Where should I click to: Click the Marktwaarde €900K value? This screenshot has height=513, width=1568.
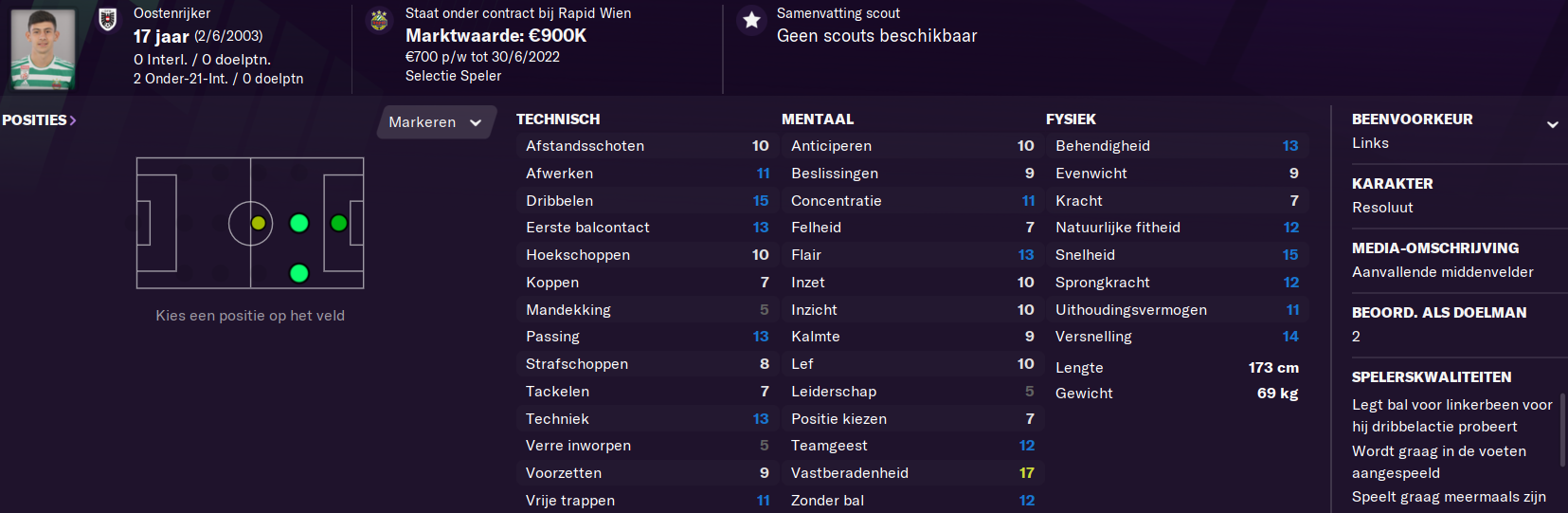[x=496, y=35]
